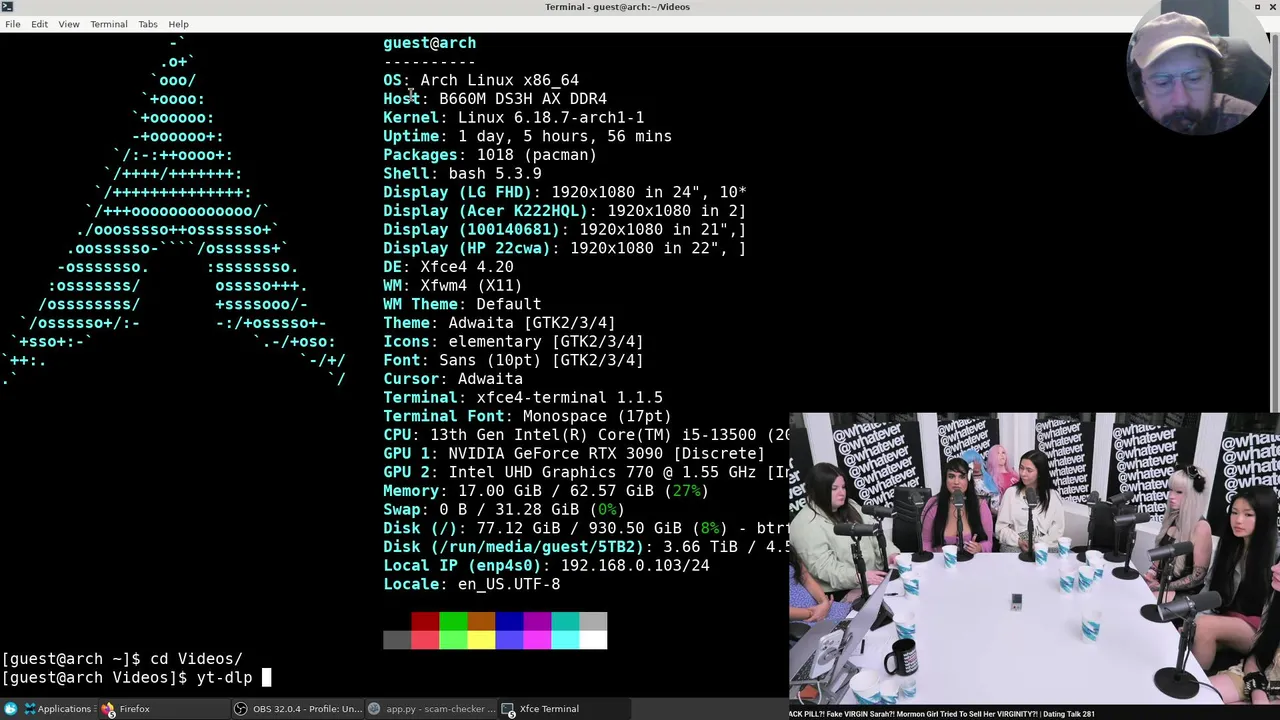Open the Terminal menu

click(108, 24)
